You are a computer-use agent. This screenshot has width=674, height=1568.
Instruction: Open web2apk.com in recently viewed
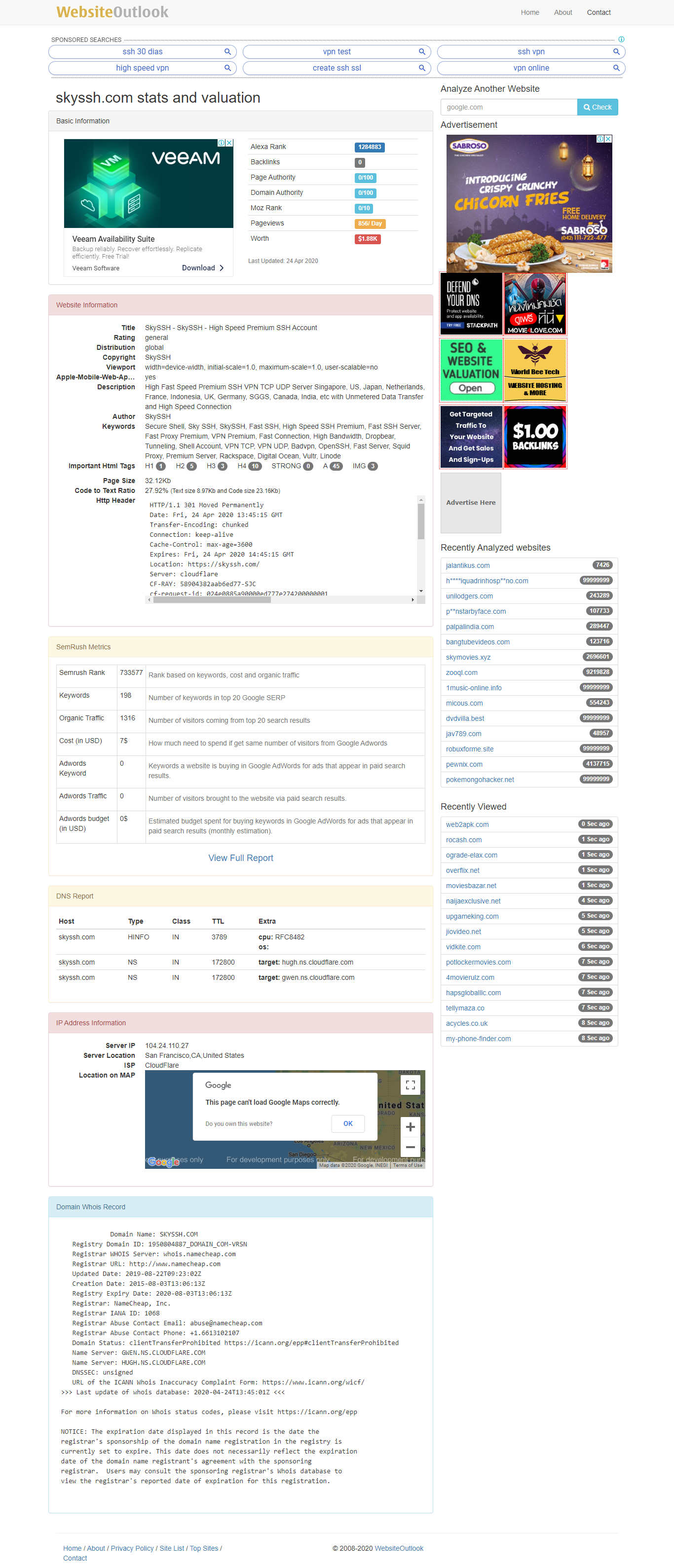point(467,825)
